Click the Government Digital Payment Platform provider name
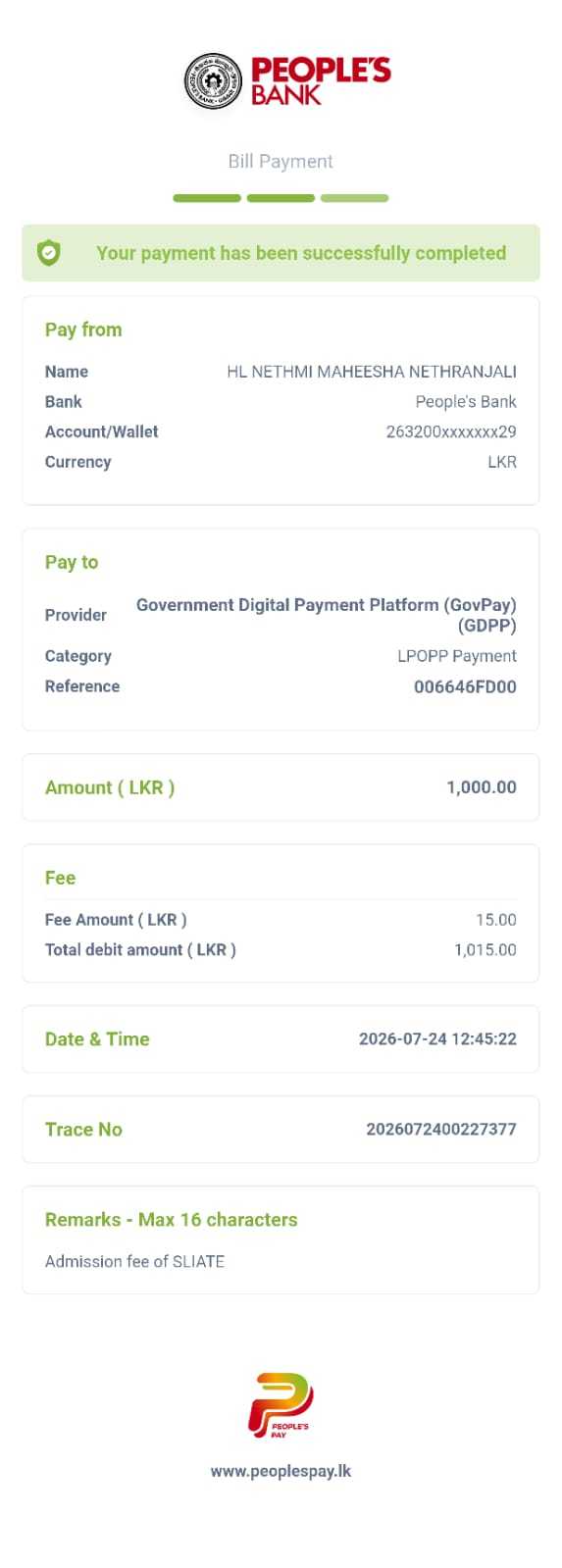 (327, 615)
